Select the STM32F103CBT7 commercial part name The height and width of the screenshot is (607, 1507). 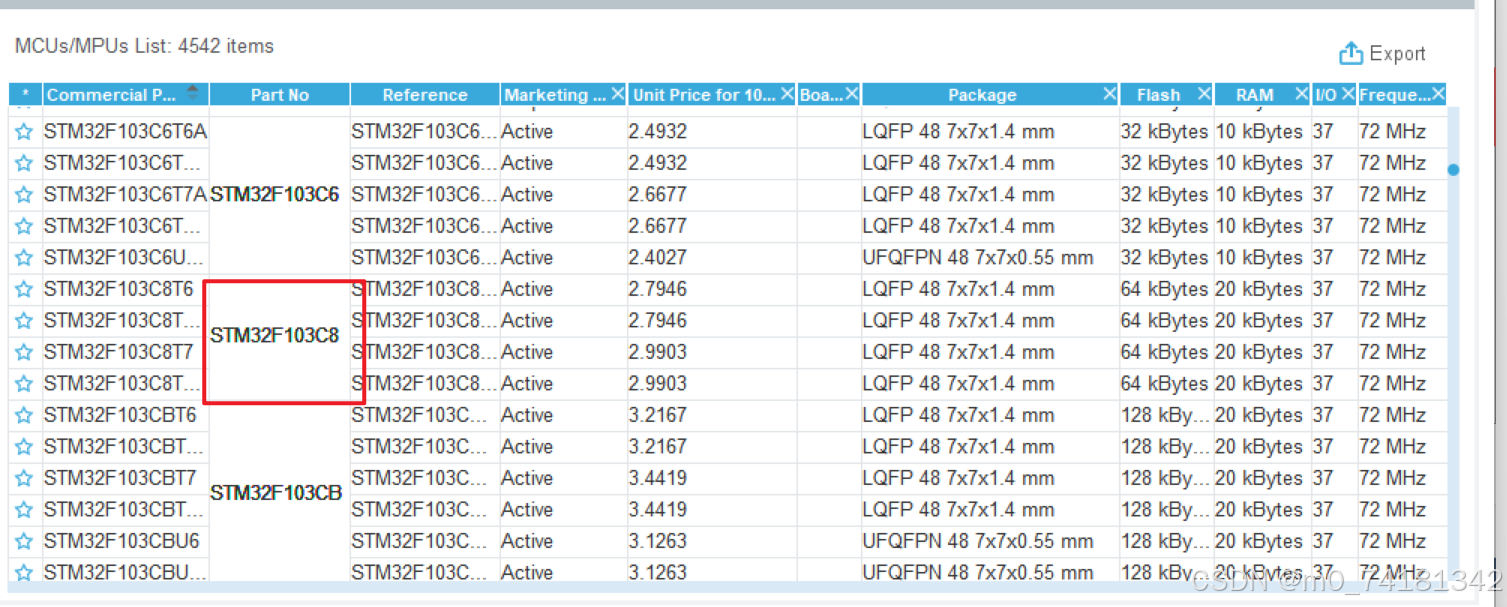point(120,478)
